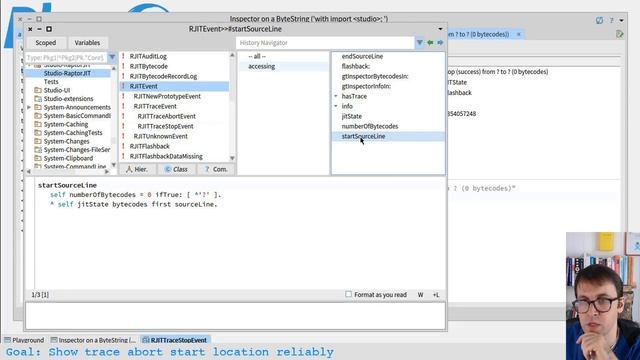Toggle the Variables view button
This screenshot has width=640, height=360.
pyautogui.click(x=87, y=43)
